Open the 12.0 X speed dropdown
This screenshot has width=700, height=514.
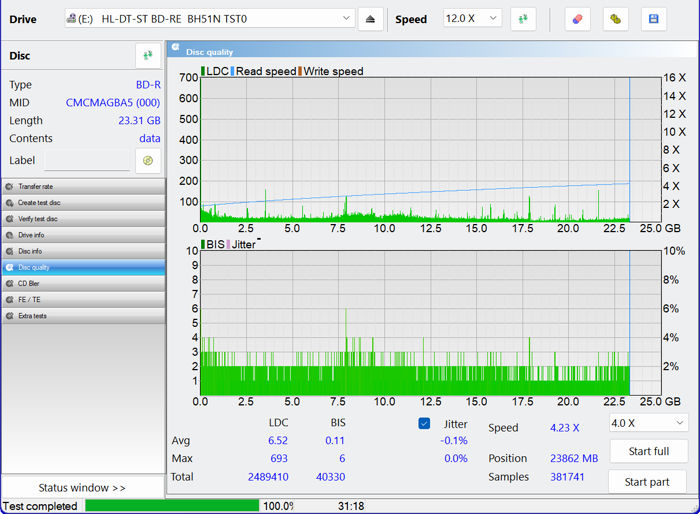click(x=472, y=19)
